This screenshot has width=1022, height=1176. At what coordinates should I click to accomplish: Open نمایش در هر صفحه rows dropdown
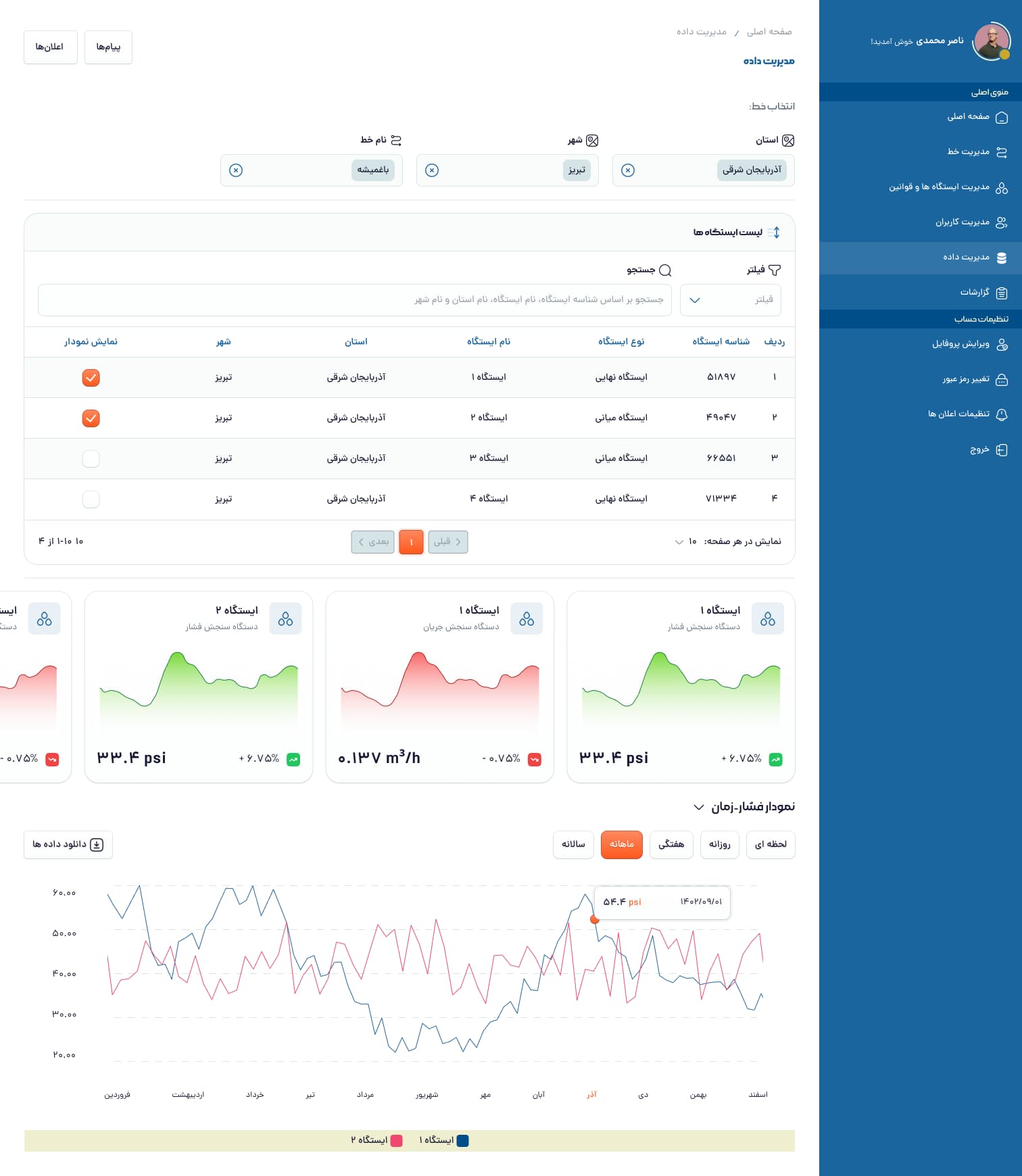point(686,542)
